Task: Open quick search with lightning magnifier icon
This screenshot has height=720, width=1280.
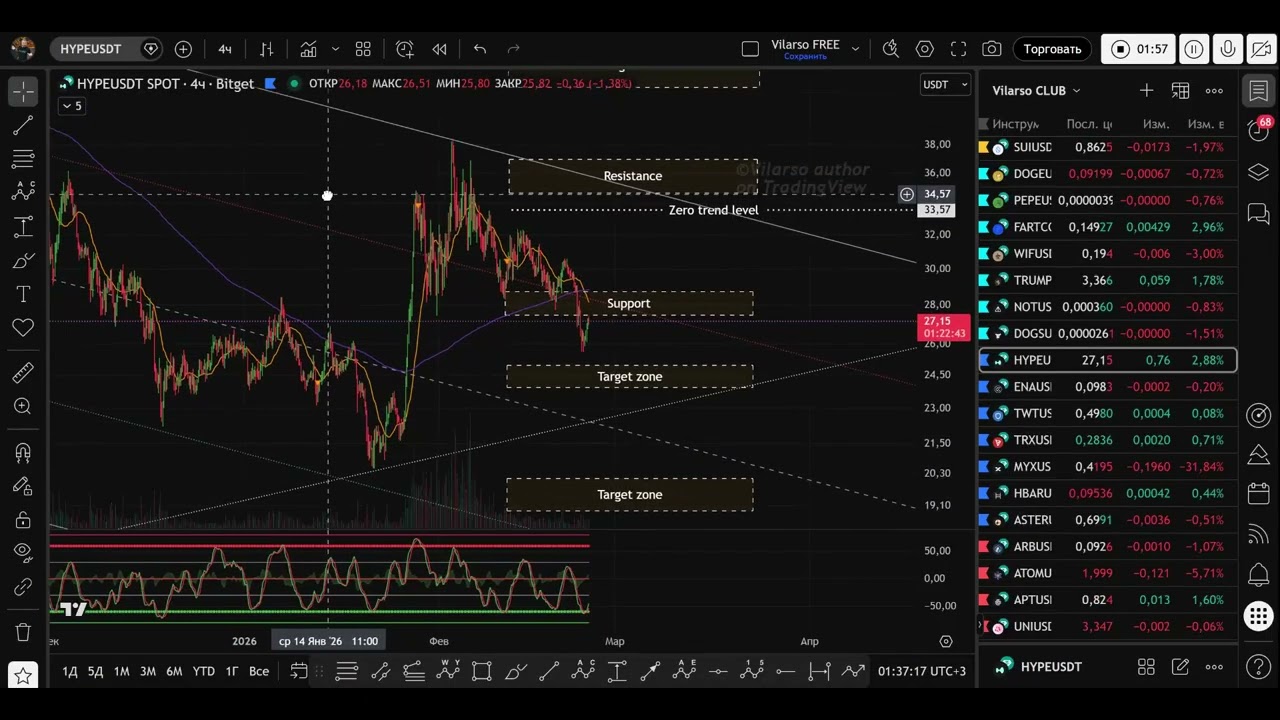Action: [891, 49]
